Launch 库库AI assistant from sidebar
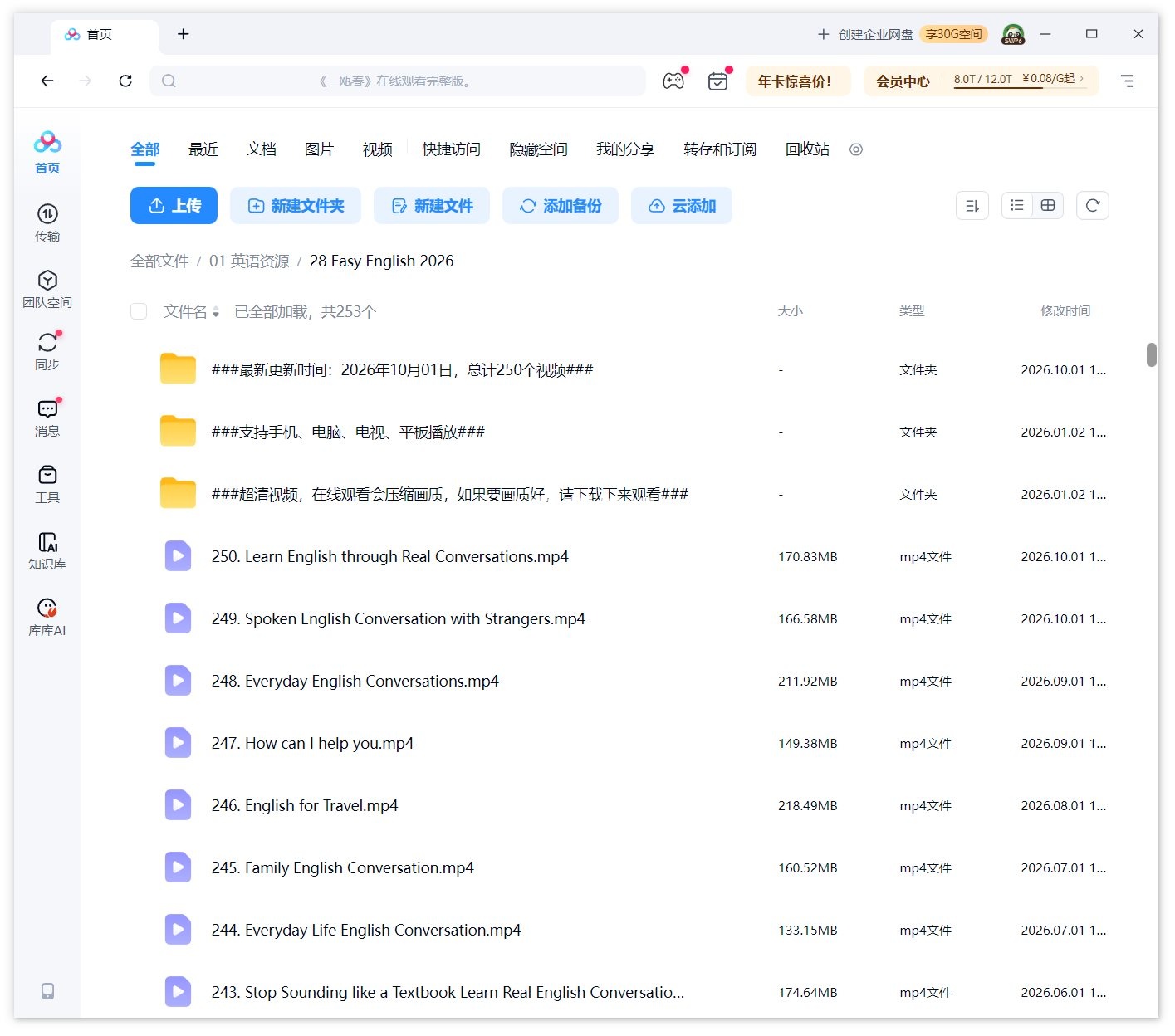1175x1036 pixels. click(x=47, y=617)
